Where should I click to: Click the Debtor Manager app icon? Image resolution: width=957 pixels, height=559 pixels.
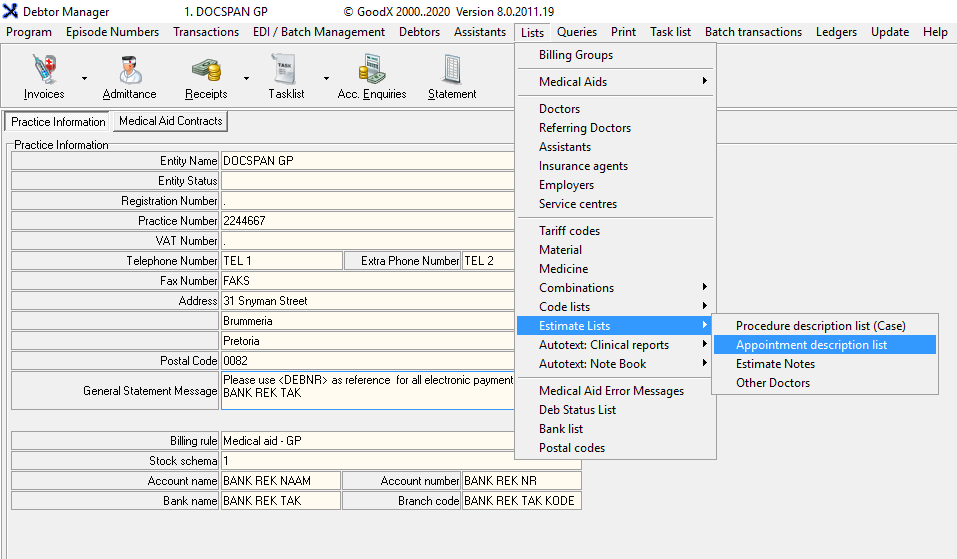point(11,12)
